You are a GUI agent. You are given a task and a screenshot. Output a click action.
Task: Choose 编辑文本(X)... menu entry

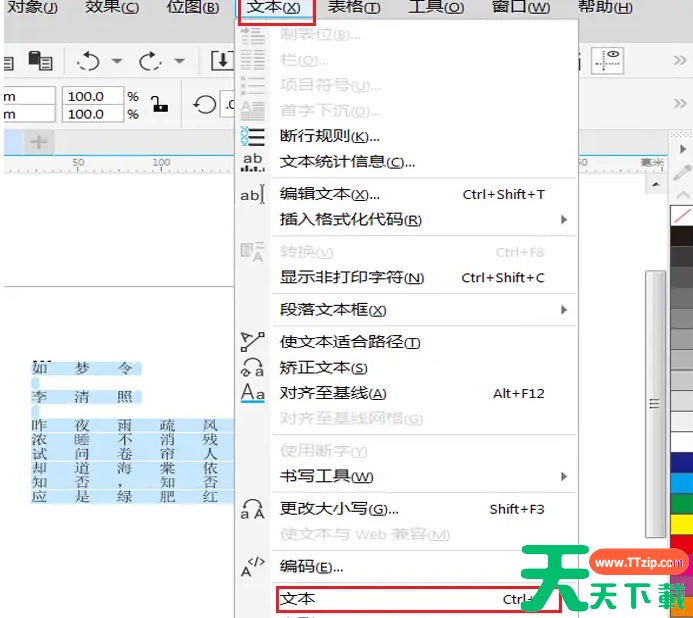(x=407, y=194)
